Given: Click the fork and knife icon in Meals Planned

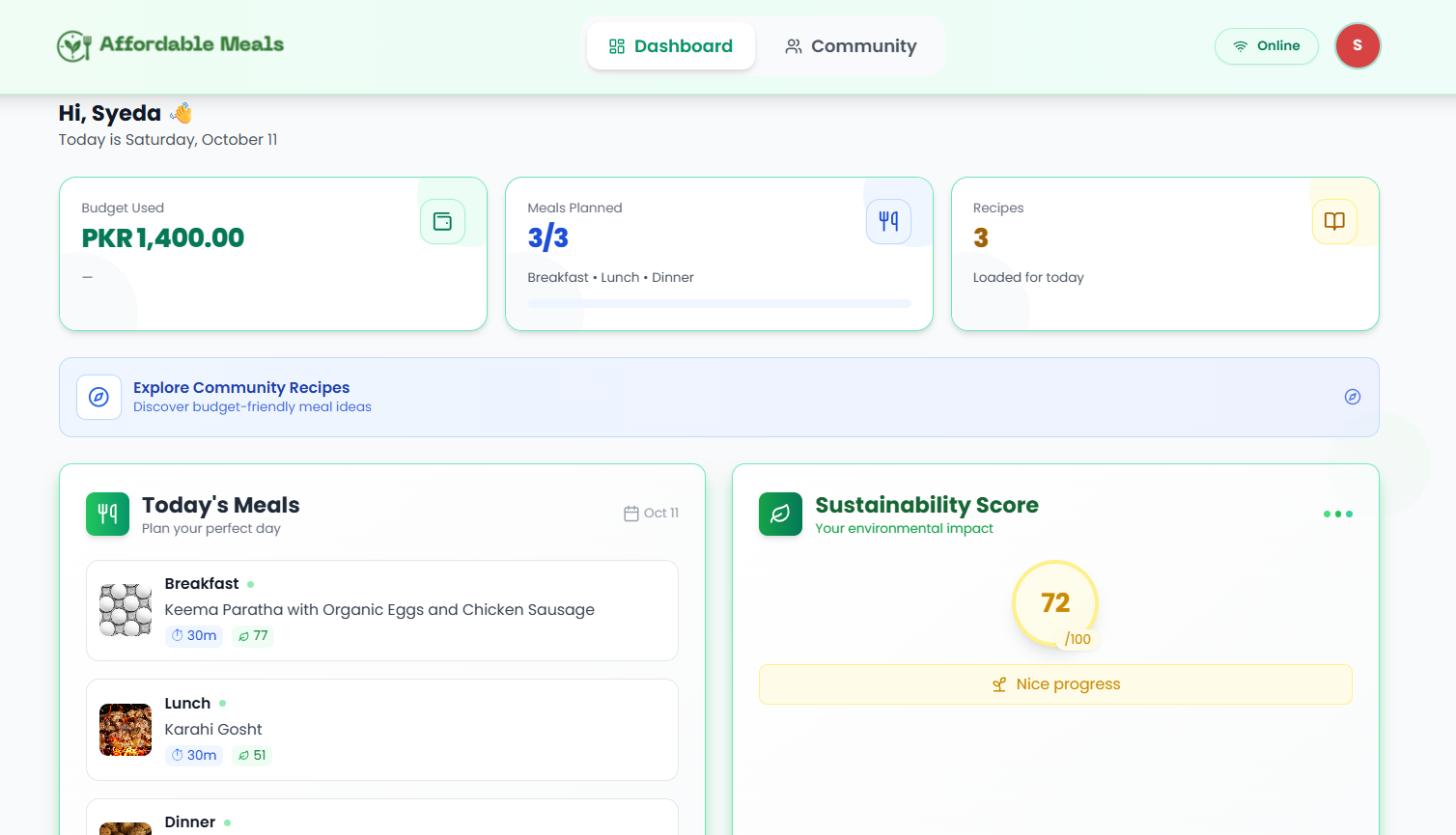Looking at the screenshot, I should [889, 222].
